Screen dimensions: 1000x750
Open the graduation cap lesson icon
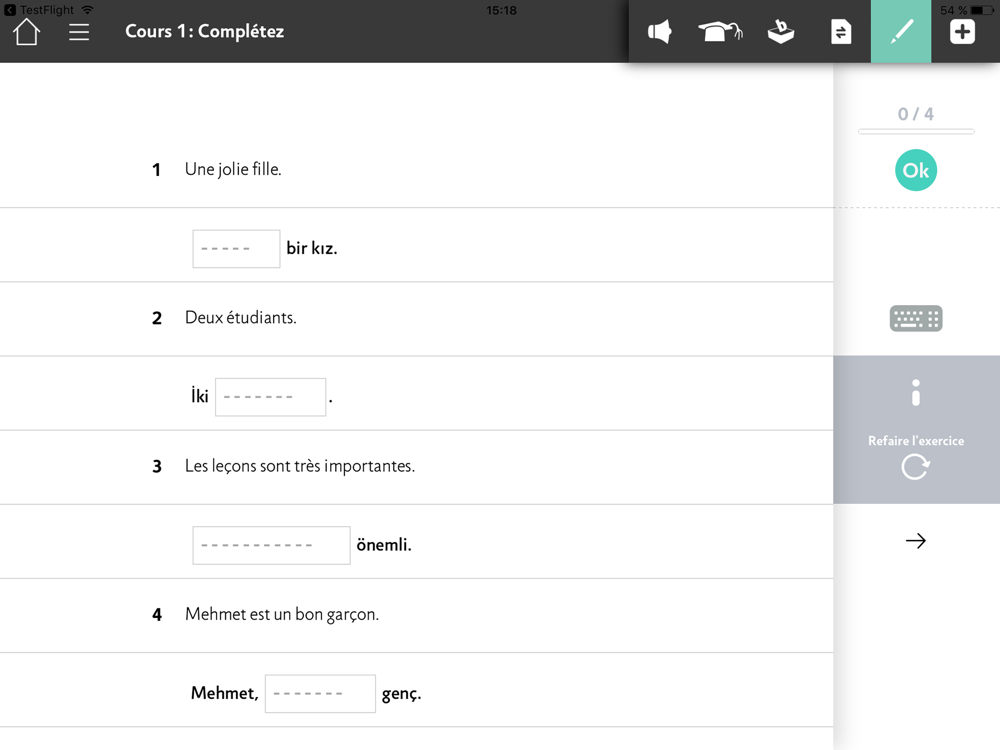720,31
